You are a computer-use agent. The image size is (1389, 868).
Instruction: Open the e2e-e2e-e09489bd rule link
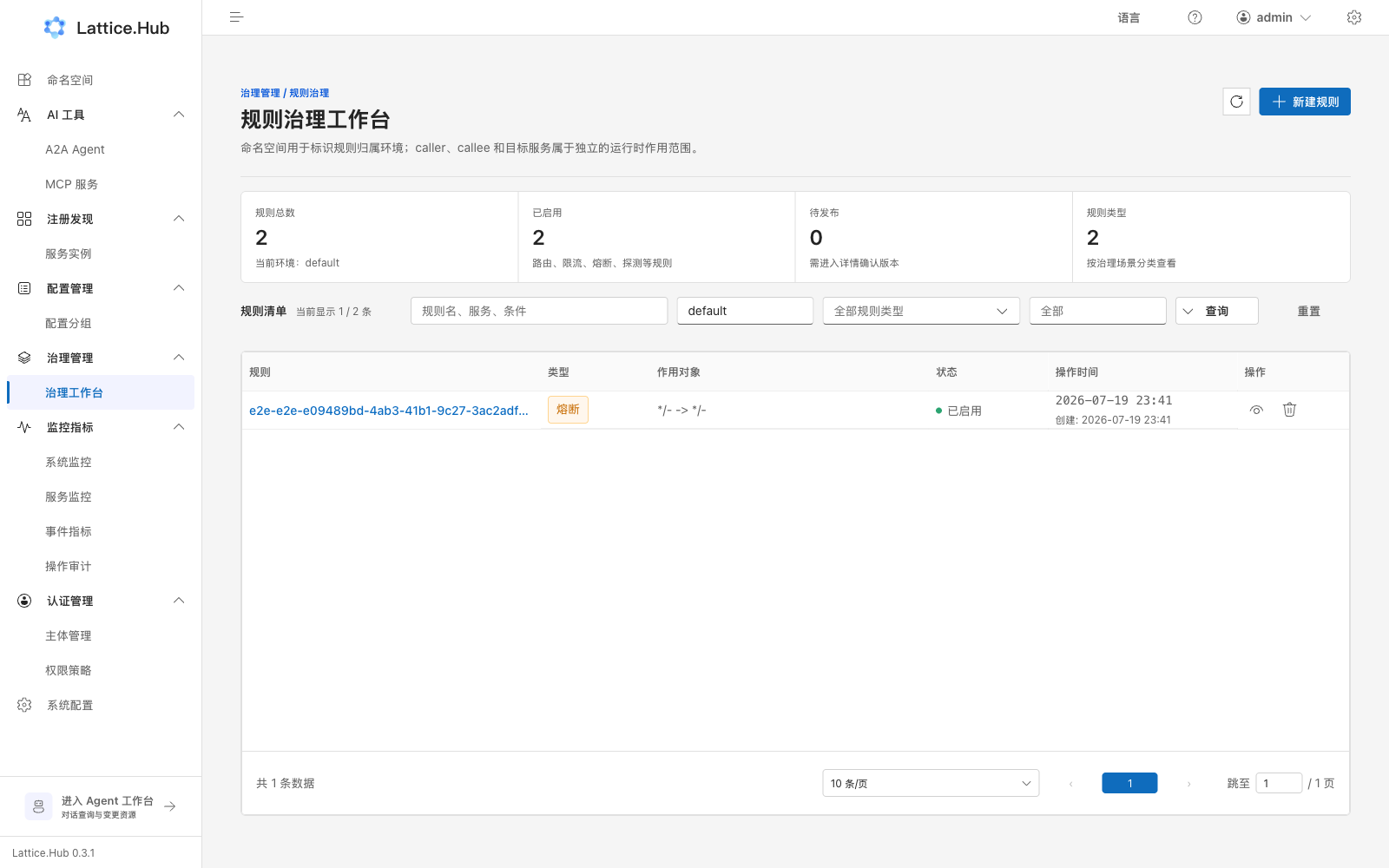click(x=389, y=411)
